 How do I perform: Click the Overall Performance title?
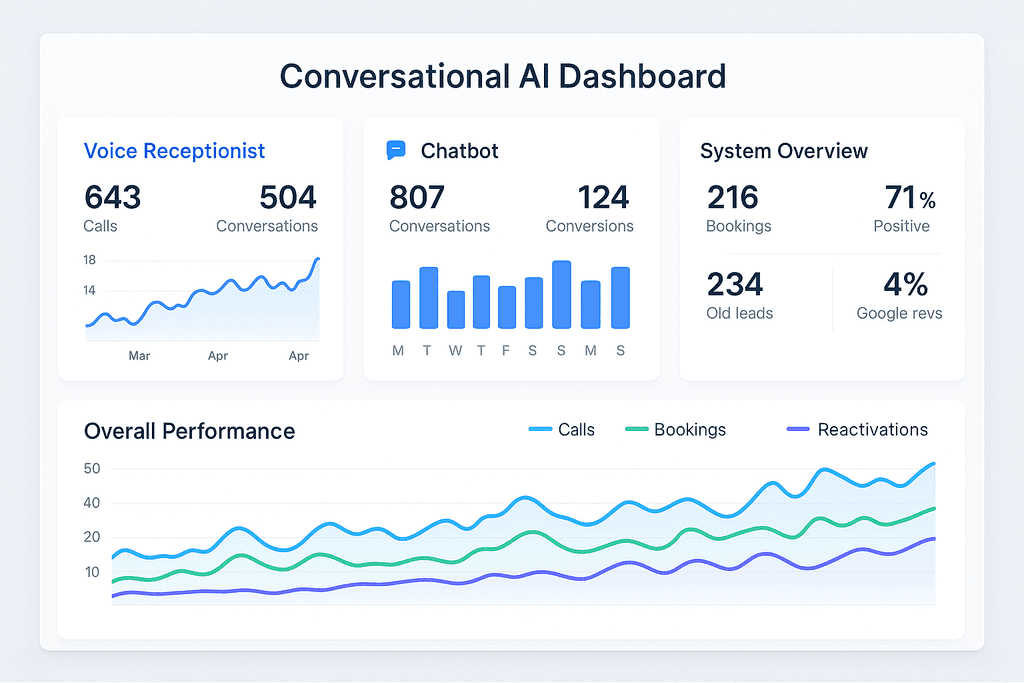pyautogui.click(x=189, y=432)
